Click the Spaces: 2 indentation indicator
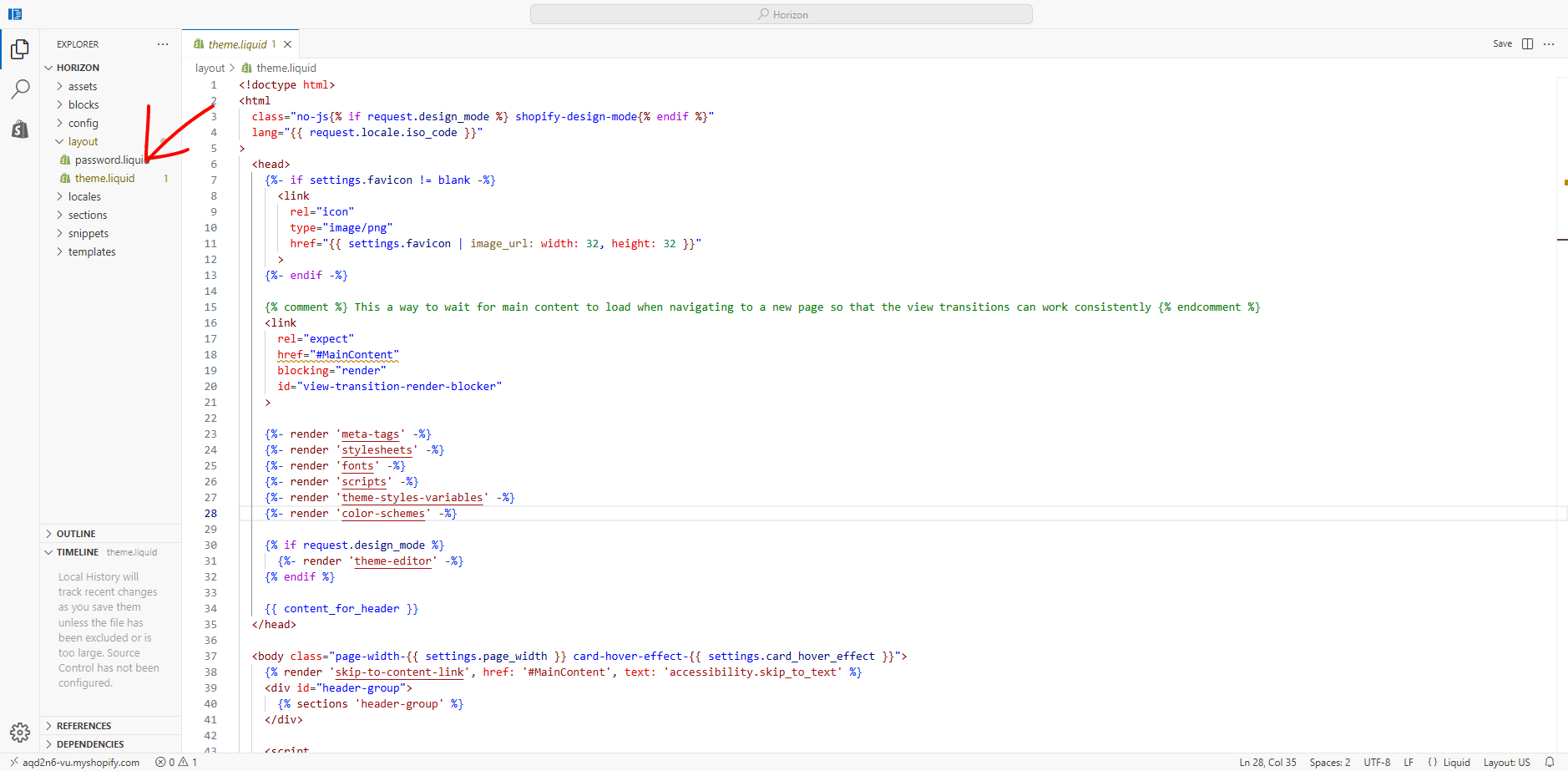Viewport: 1568px width, 771px height. (x=1329, y=762)
